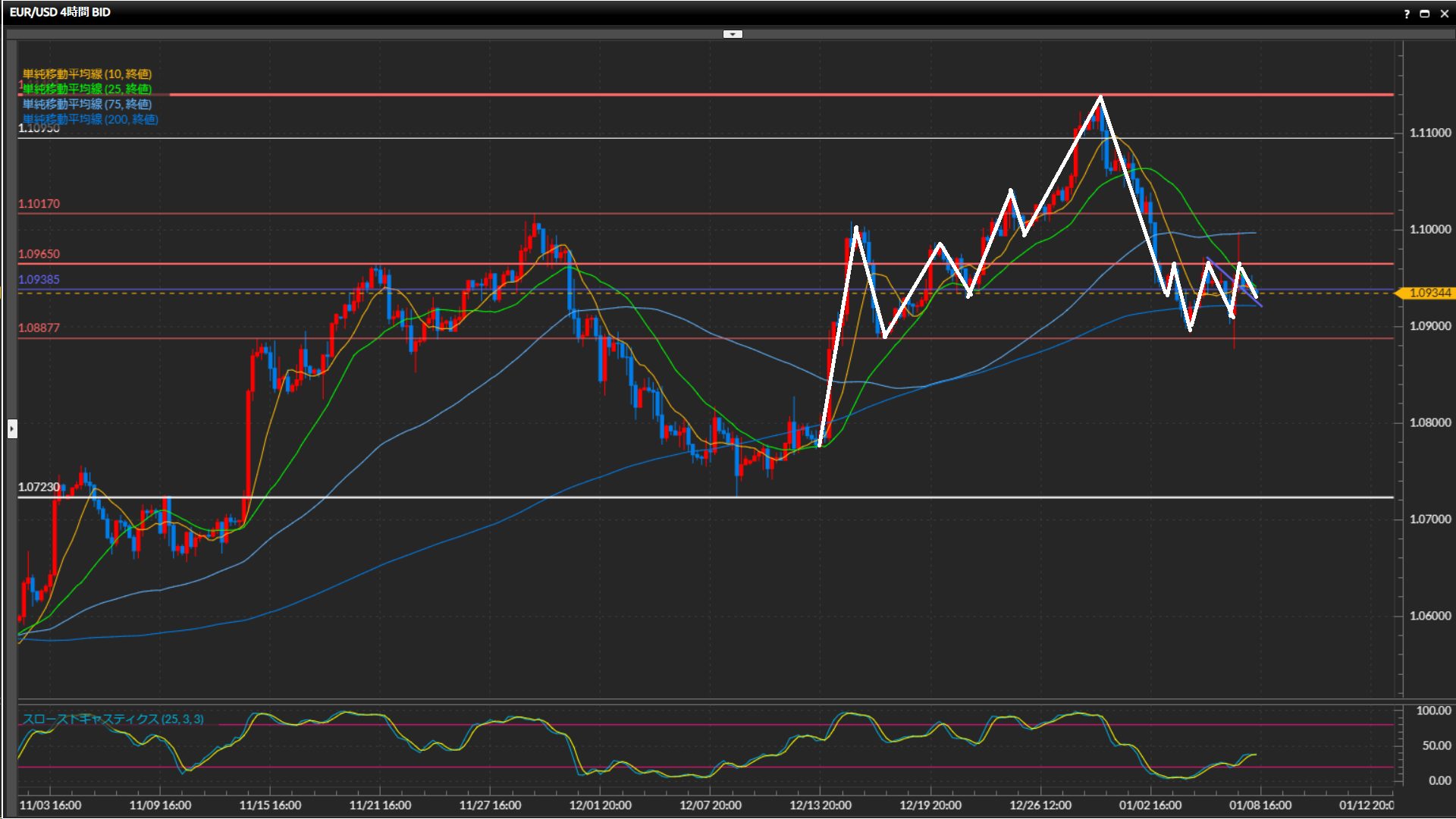Viewport: 1456px width, 819px height.
Task: Select the 1.09650 resistance line label
Action: point(39,254)
